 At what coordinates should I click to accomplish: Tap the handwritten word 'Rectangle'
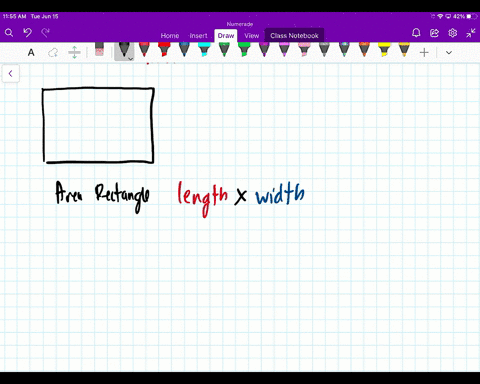coord(122,197)
